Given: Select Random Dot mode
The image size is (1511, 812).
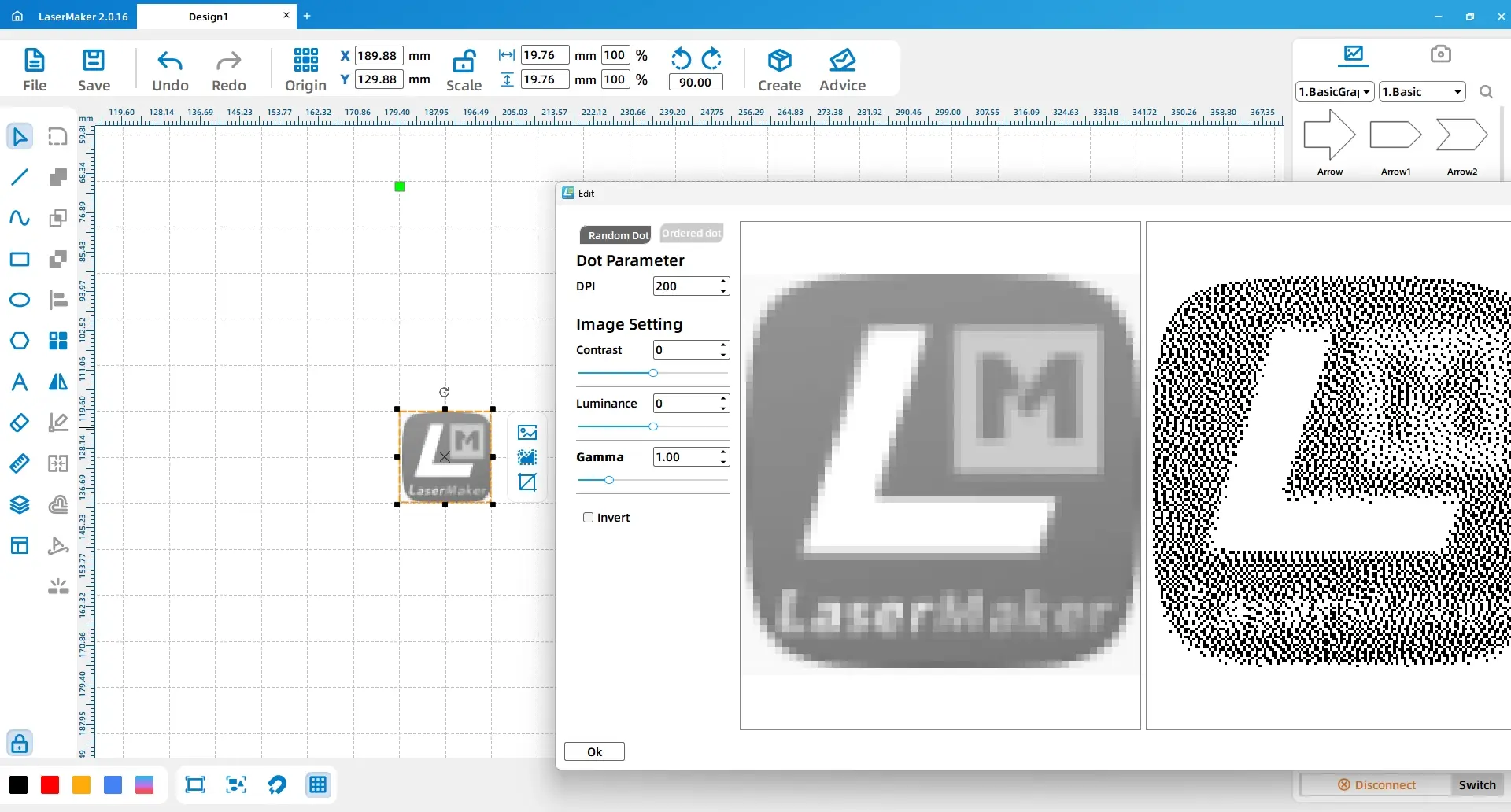Looking at the screenshot, I should pos(615,235).
